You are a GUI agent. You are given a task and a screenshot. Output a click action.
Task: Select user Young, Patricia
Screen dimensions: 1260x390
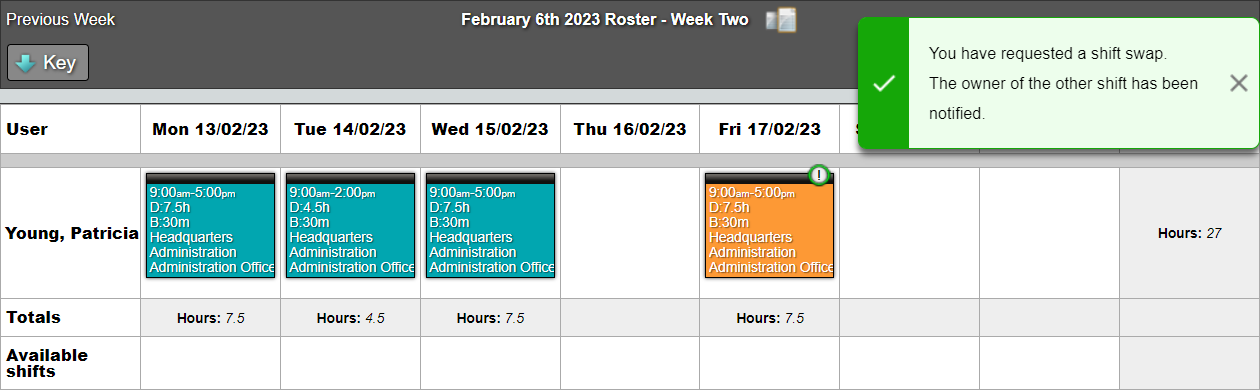(72, 233)
